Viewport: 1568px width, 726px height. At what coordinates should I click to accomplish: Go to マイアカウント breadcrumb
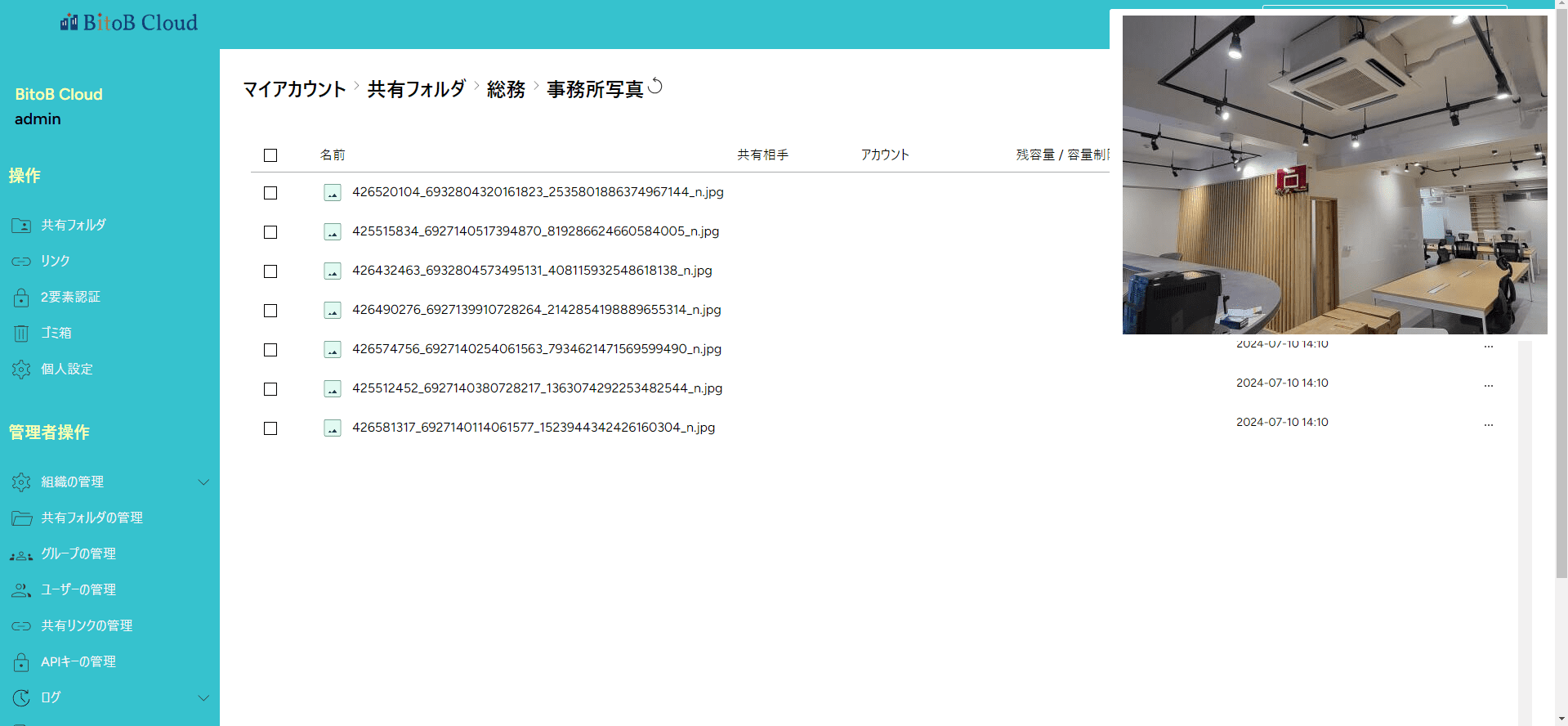294,89
